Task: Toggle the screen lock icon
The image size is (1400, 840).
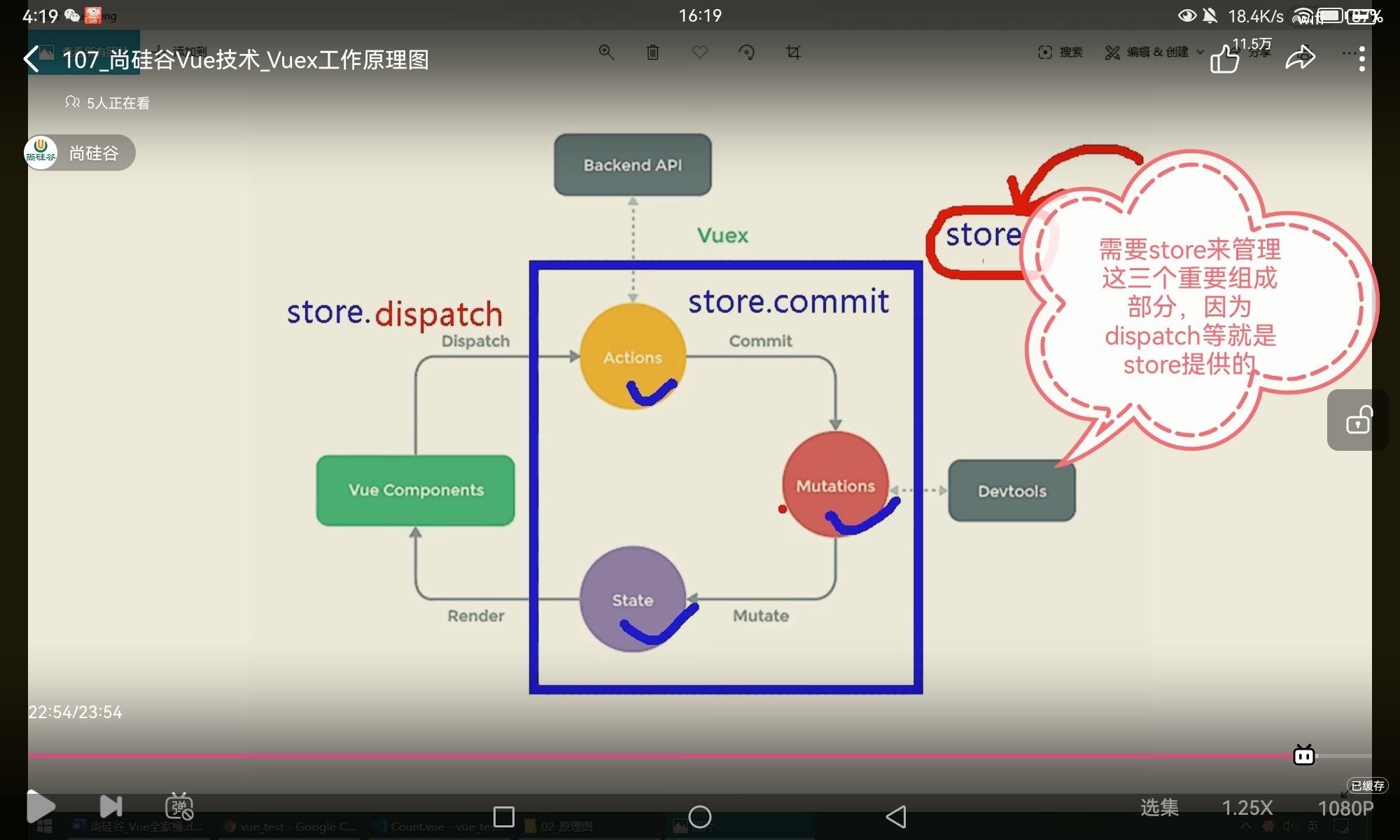Action: (x=1358, y=421)
